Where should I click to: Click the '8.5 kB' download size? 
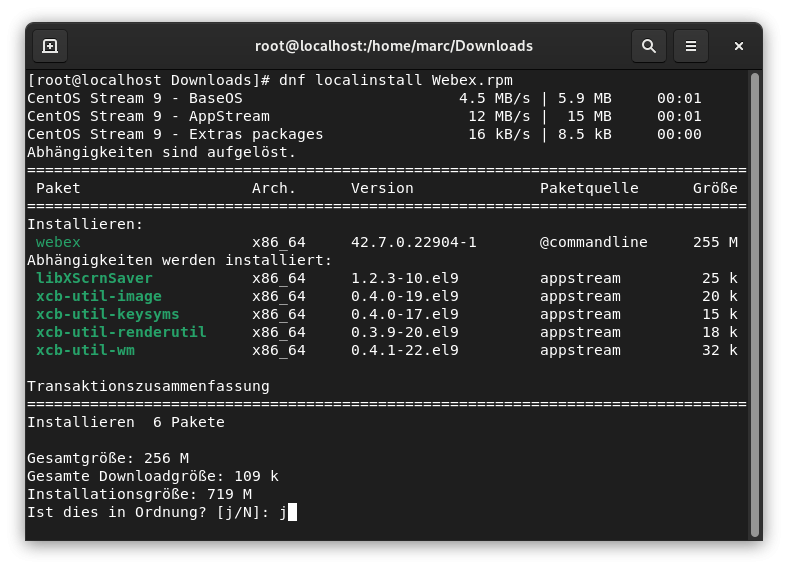(x=584, y=135)
